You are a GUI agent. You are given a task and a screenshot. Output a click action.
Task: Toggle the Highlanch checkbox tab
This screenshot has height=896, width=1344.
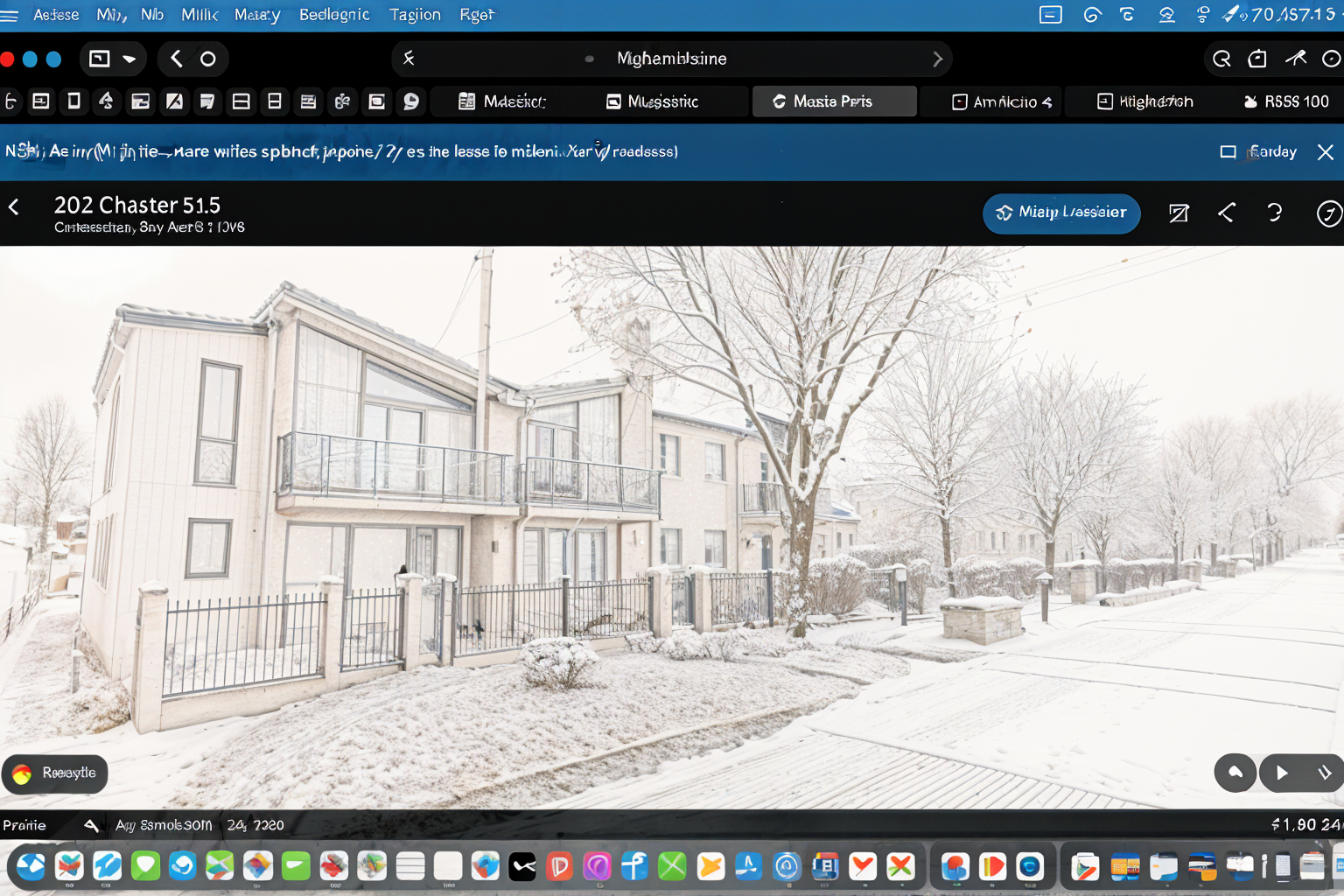(x=1105, y=101)
